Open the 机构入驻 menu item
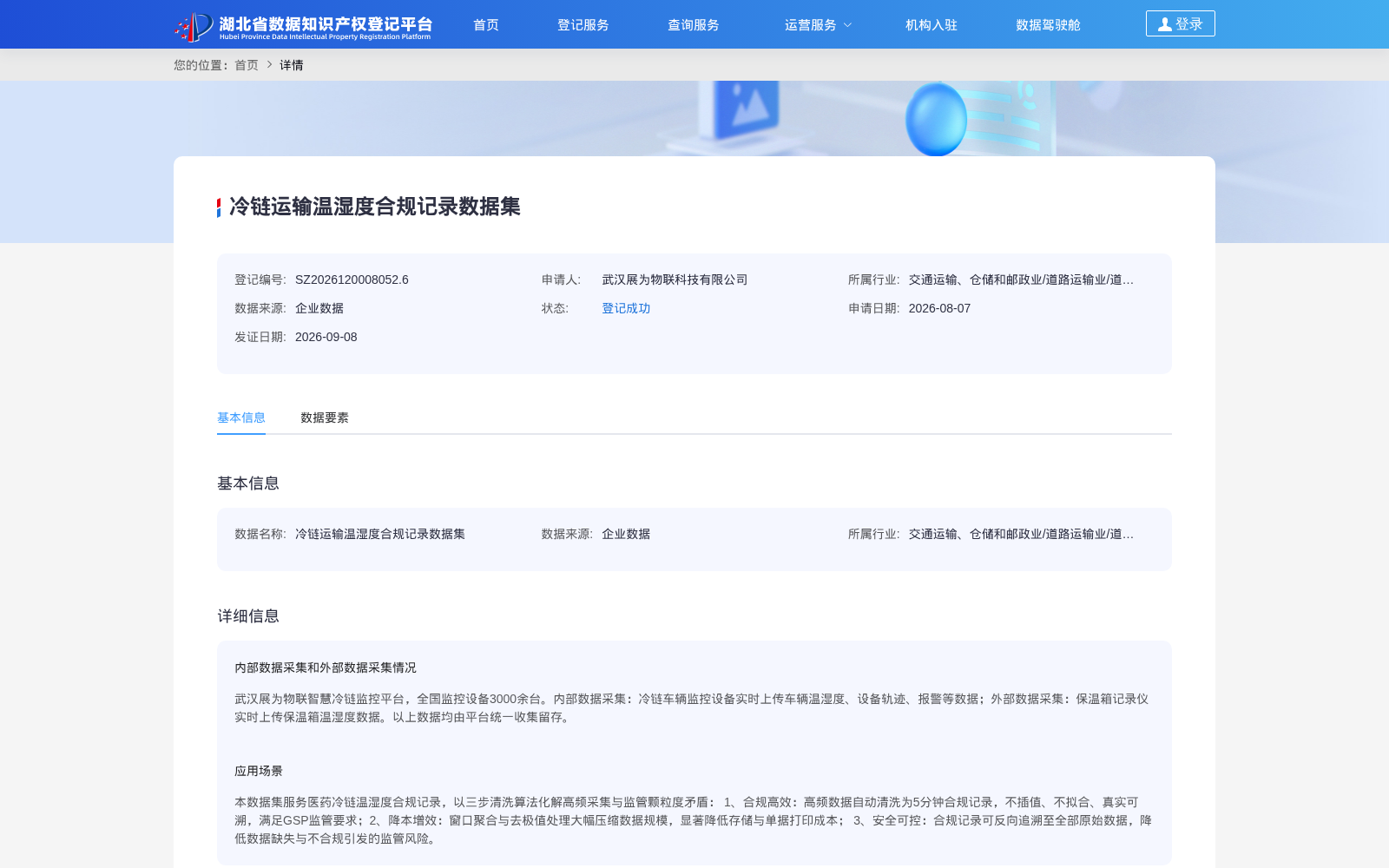The image size is (1389, 868). [931, 25]
